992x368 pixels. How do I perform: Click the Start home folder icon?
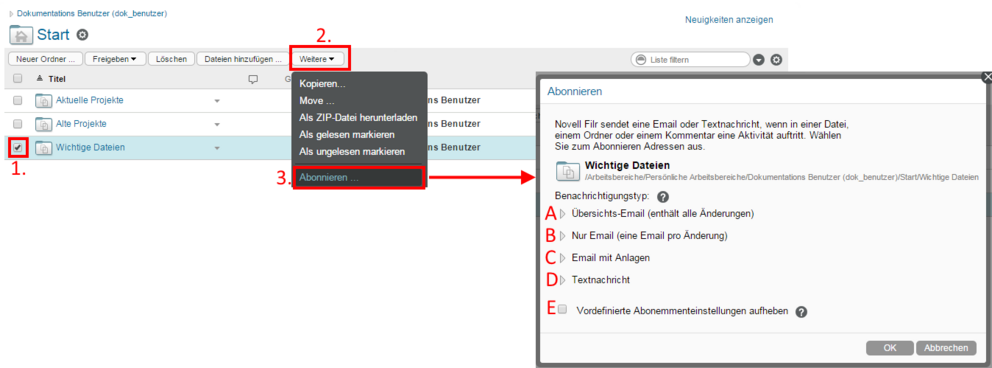[x=21, y=35]
